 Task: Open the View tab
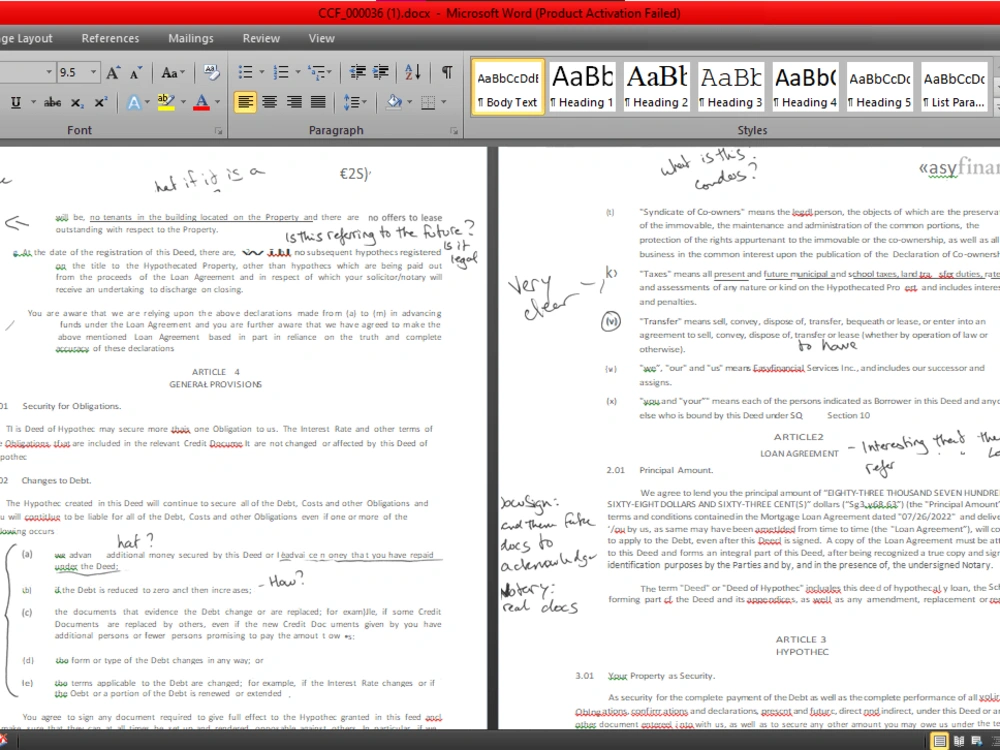tap(321, 38)
